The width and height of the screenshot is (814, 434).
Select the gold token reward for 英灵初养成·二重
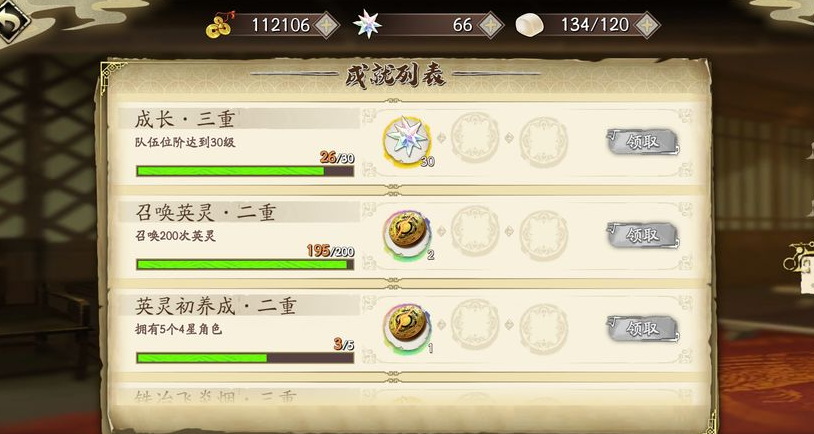click(x=408, y=327)
